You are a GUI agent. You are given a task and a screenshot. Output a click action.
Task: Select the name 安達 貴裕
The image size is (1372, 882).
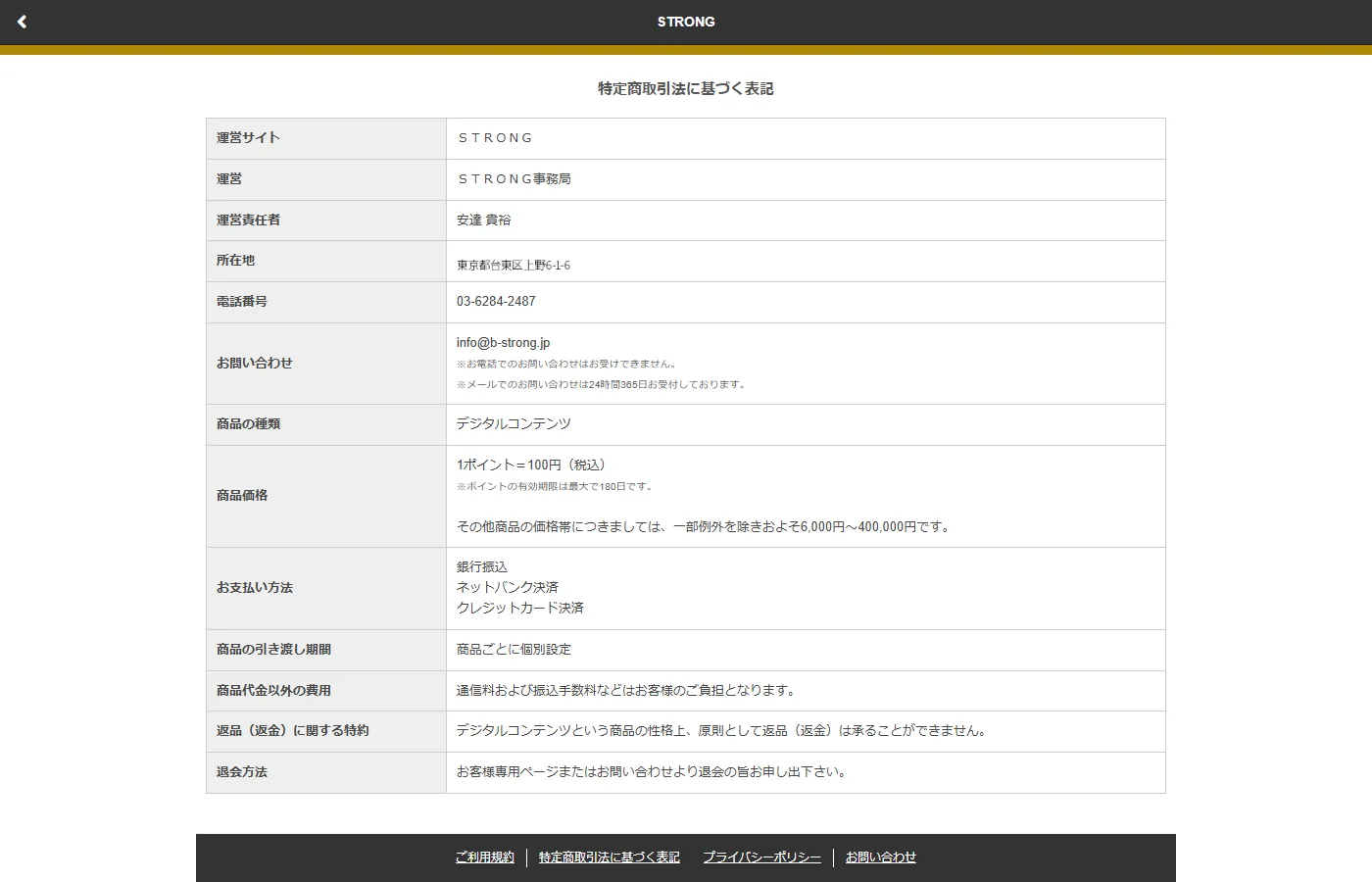click(483, 220)
